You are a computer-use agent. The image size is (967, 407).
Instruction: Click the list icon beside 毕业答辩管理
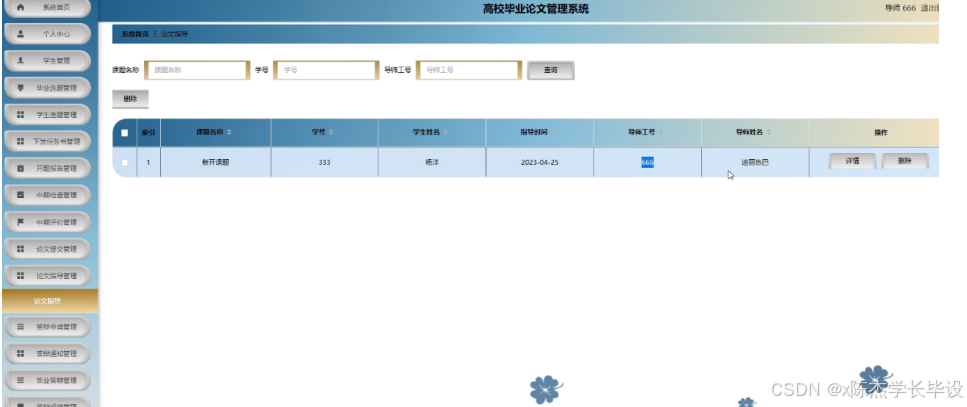20,380
